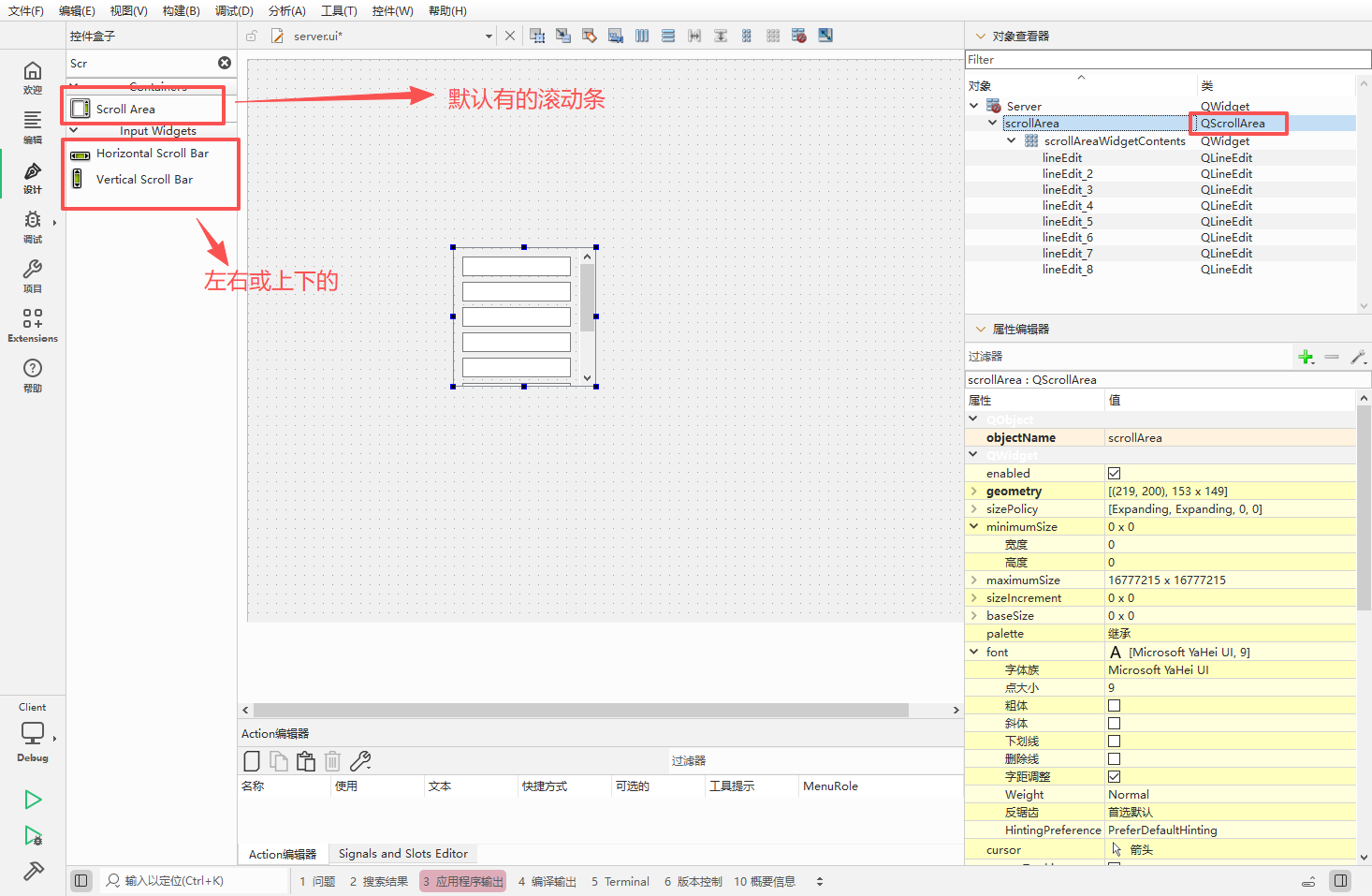The width and height of the screenshot is (1372, 896).
Task: Collapse scrollAreaWidgetContents tree node
Action: point(1012,140)
